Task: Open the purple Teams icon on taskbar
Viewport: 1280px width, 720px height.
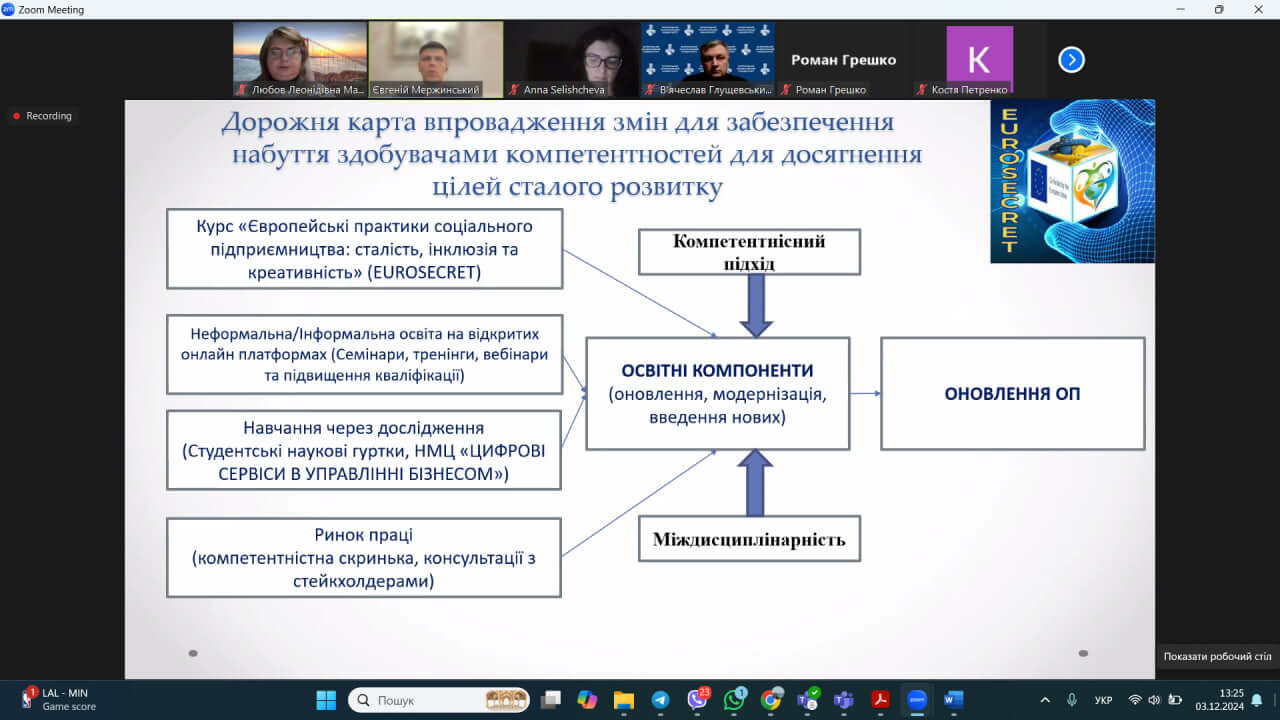Action: (843, 700)
